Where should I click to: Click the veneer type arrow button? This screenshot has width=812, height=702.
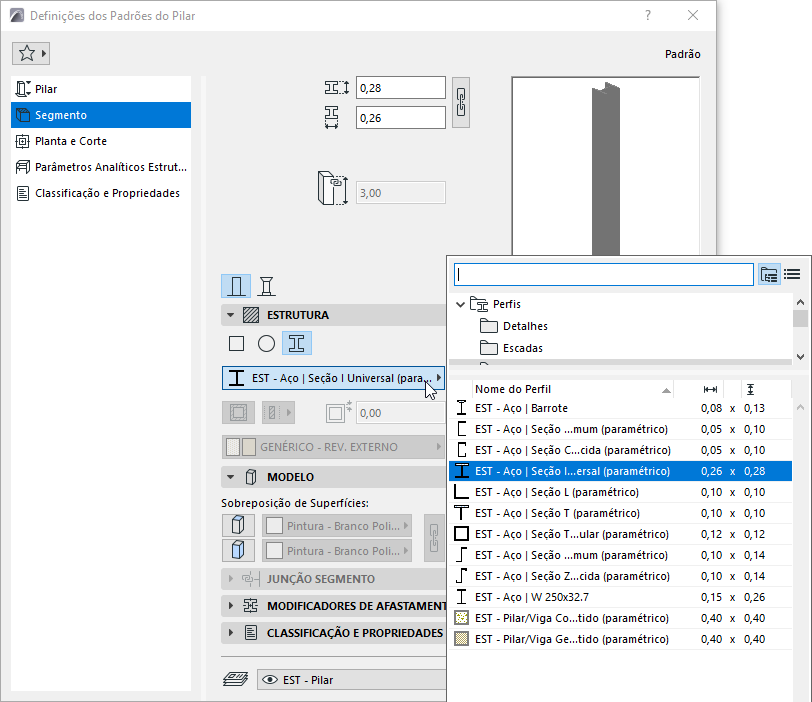[278, 413]
